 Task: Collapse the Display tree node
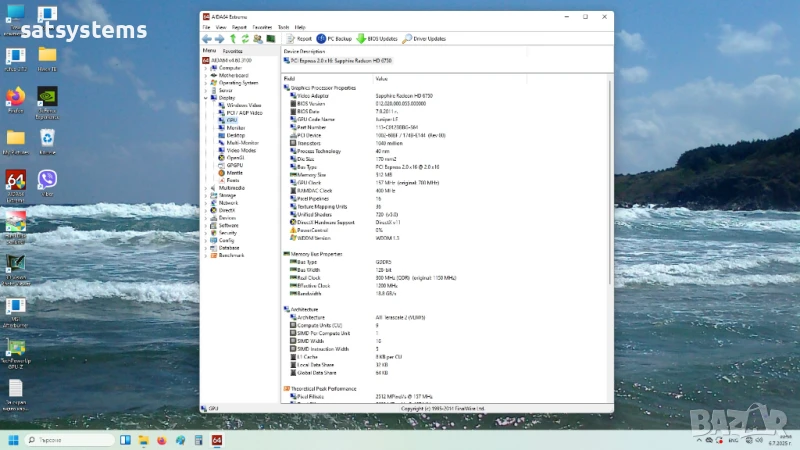[x=207, y=97]
